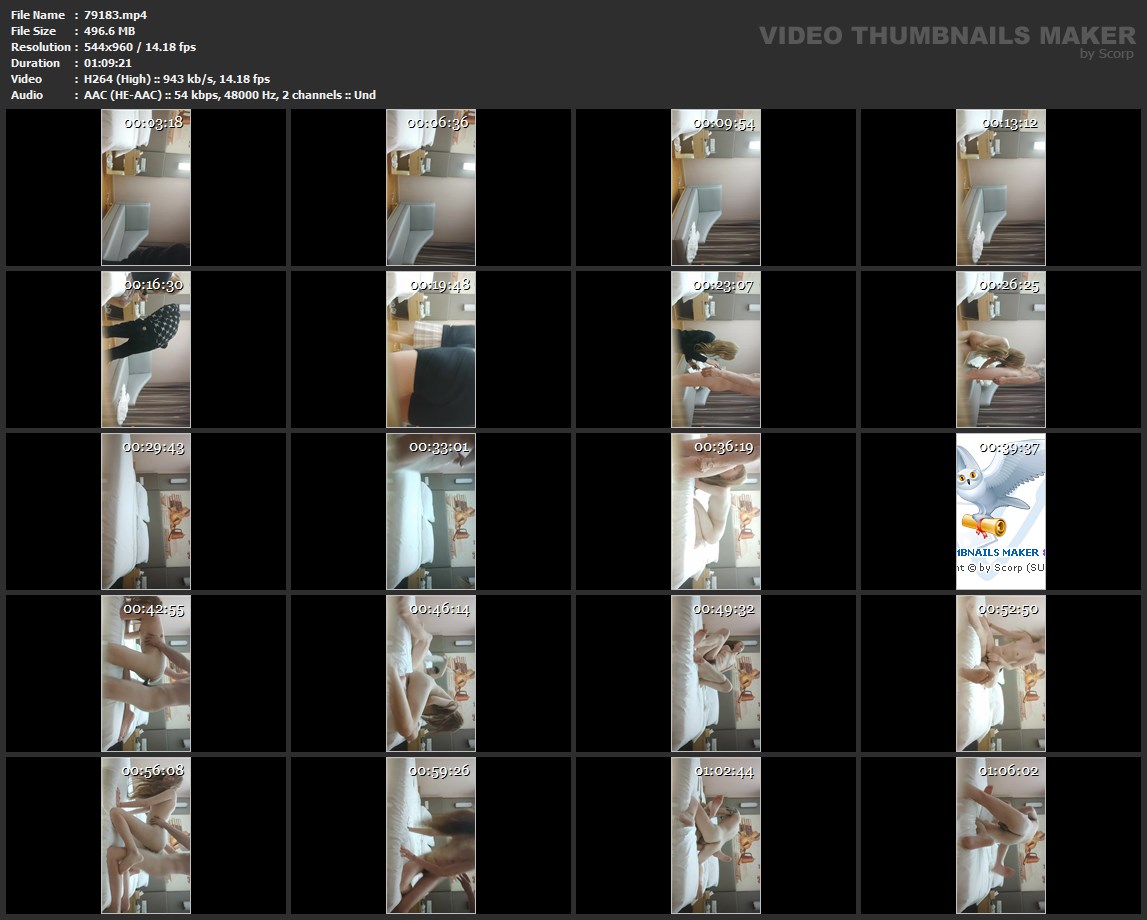This screenshot has height=920, width=1147.
Task: Select the file name 79183.mp4
Action: 116,15
